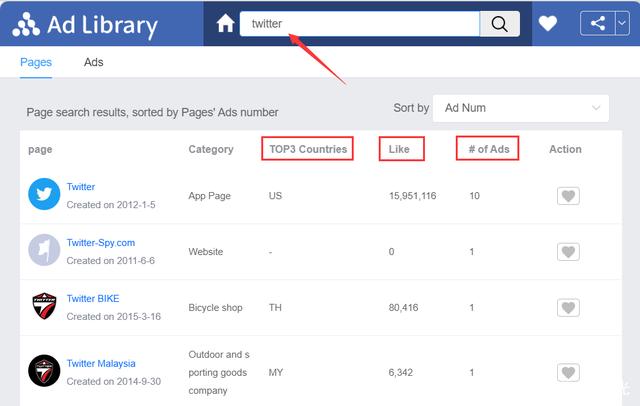Click the MY country cell
Image resolution: width=640 pixels, height=406 pixels.
(276, 373)
